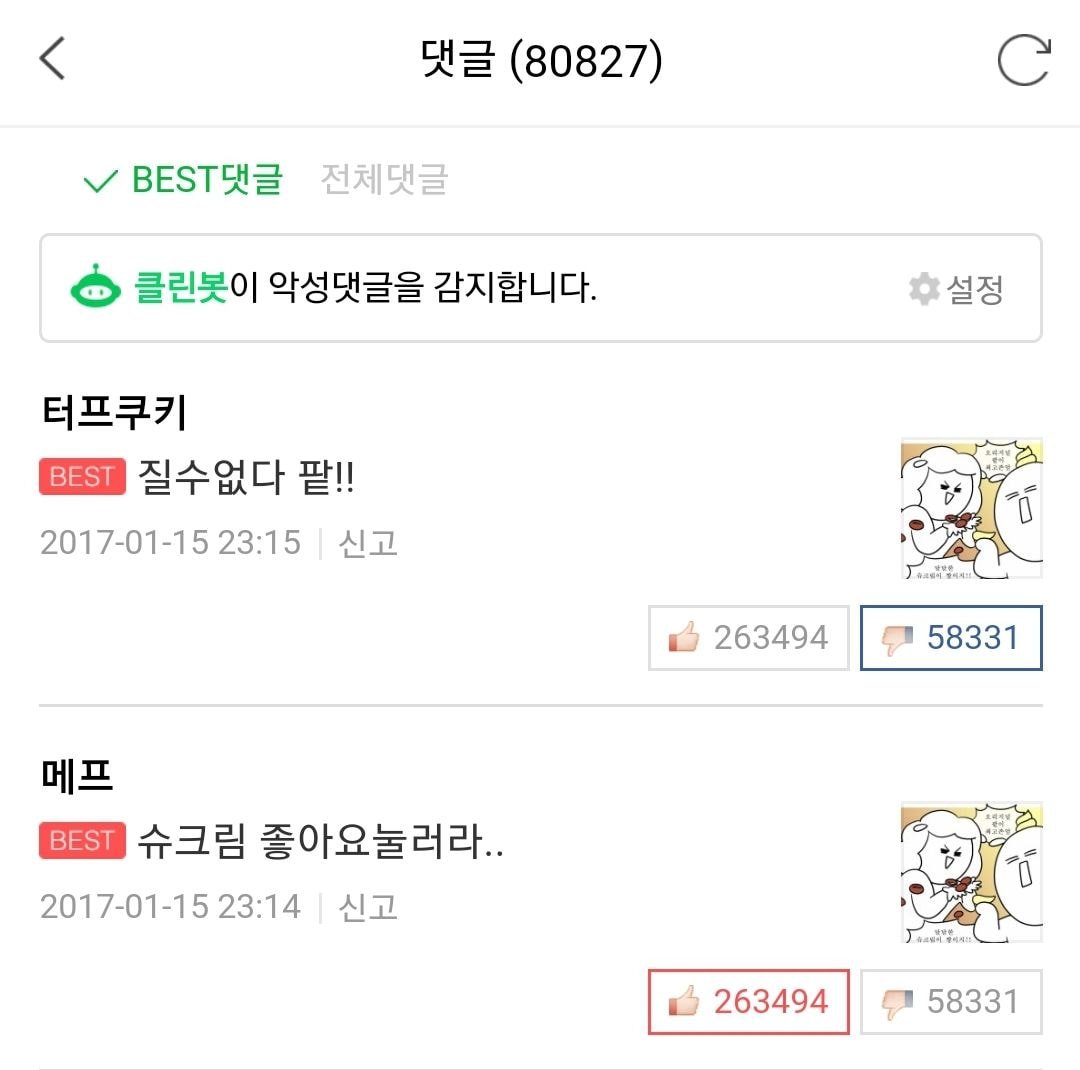Toggle like on the 메프 comment

(748, 1002)
